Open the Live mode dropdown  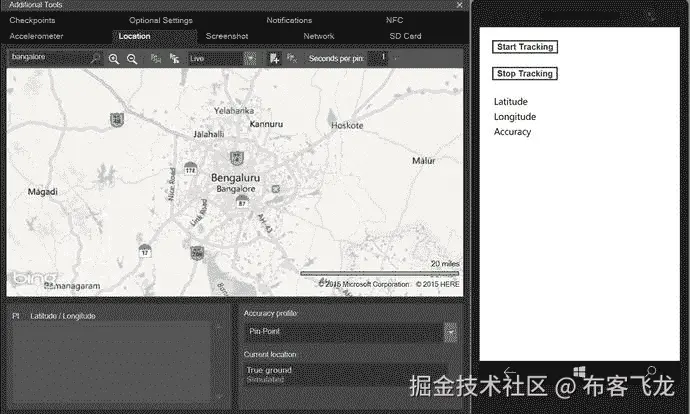point(250,59)
